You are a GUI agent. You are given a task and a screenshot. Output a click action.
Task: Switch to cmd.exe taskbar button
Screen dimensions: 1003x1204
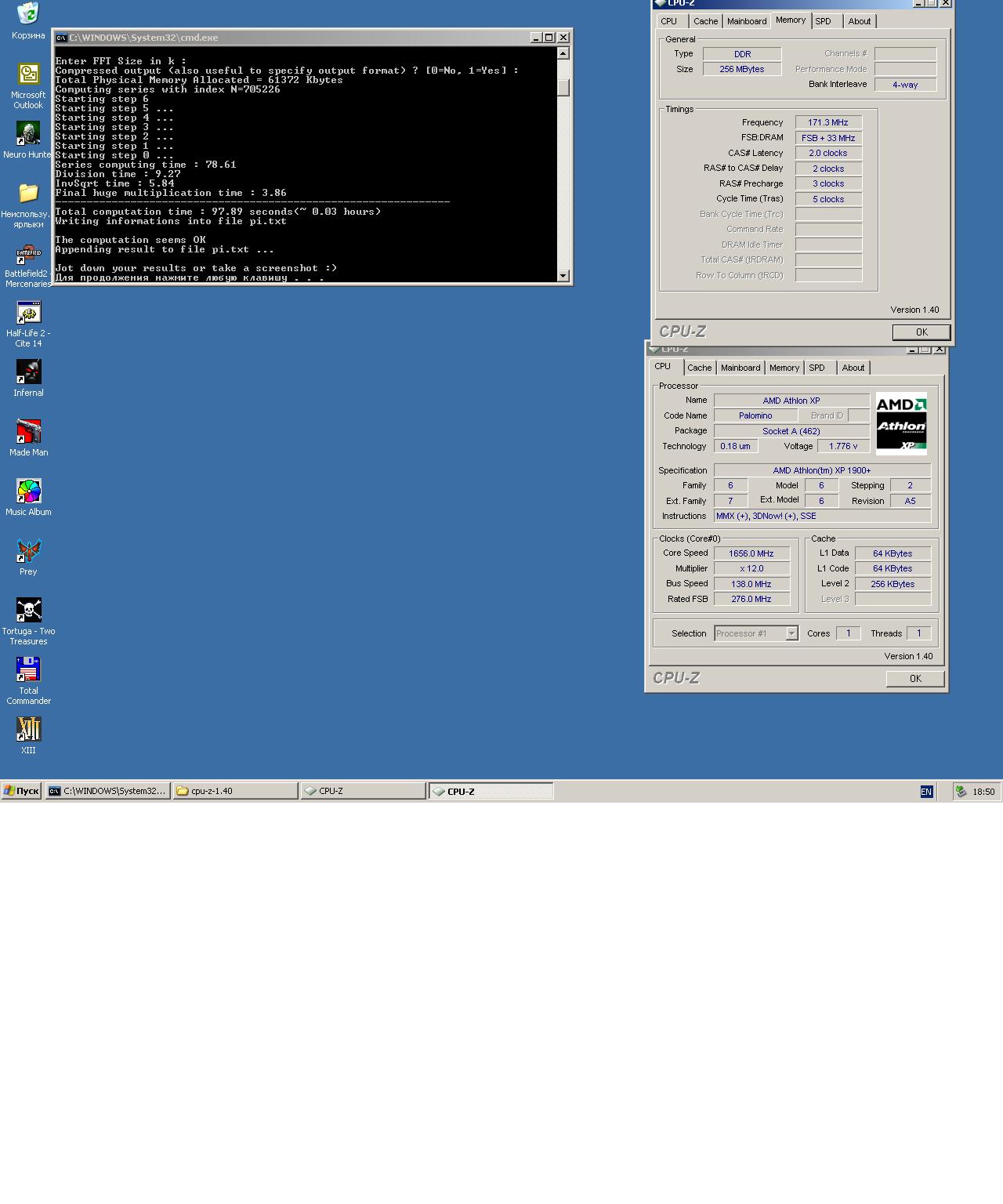(x=108, y=791)
